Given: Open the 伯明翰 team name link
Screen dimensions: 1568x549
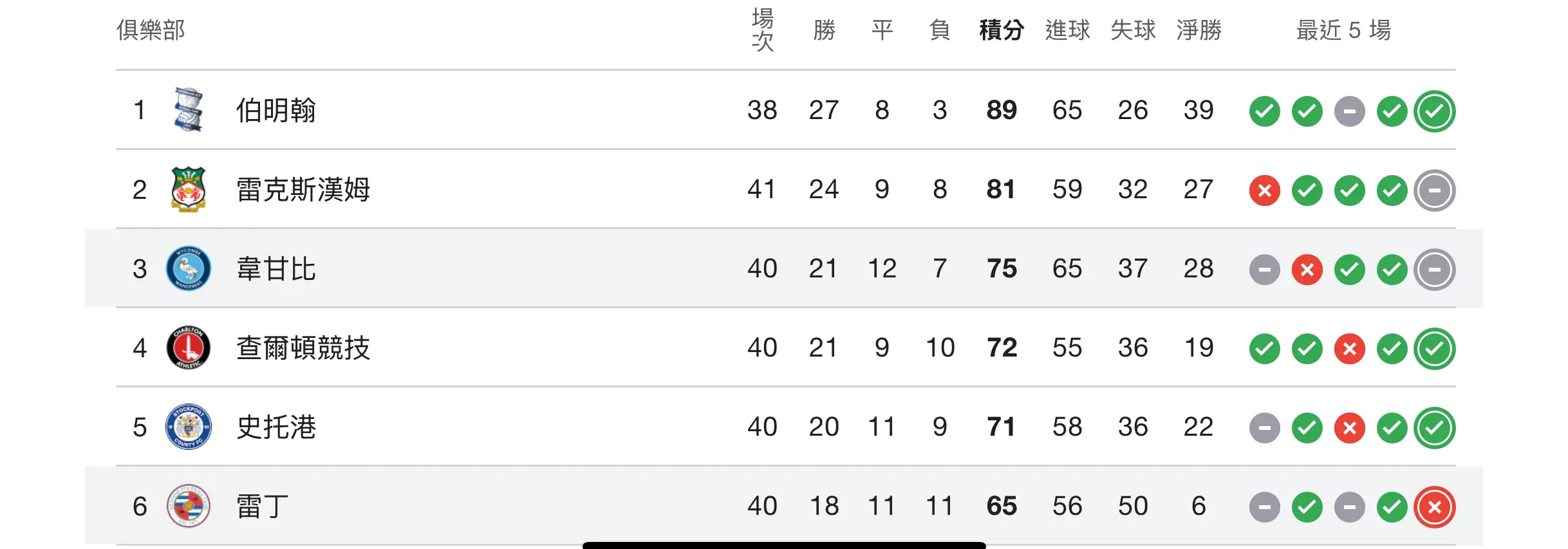Looking at the screenshot, I should pyautogui.click(x=275, y=110).
